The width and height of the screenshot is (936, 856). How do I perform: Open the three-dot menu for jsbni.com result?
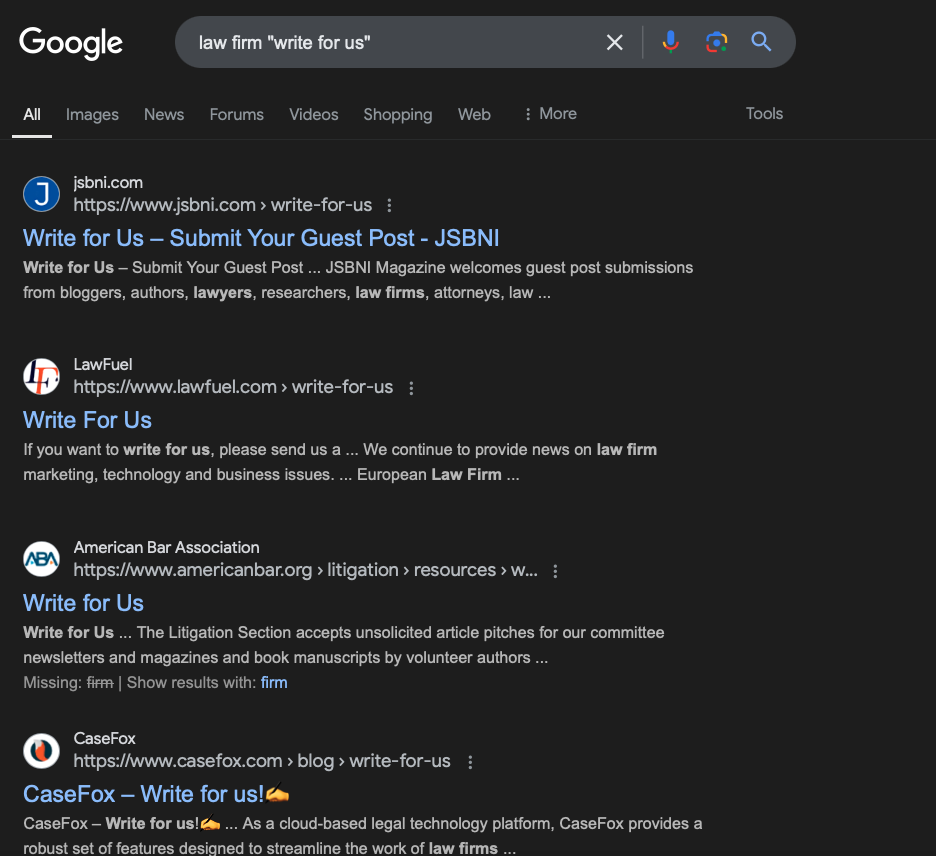pyautogui.click(x=389, y=205)
